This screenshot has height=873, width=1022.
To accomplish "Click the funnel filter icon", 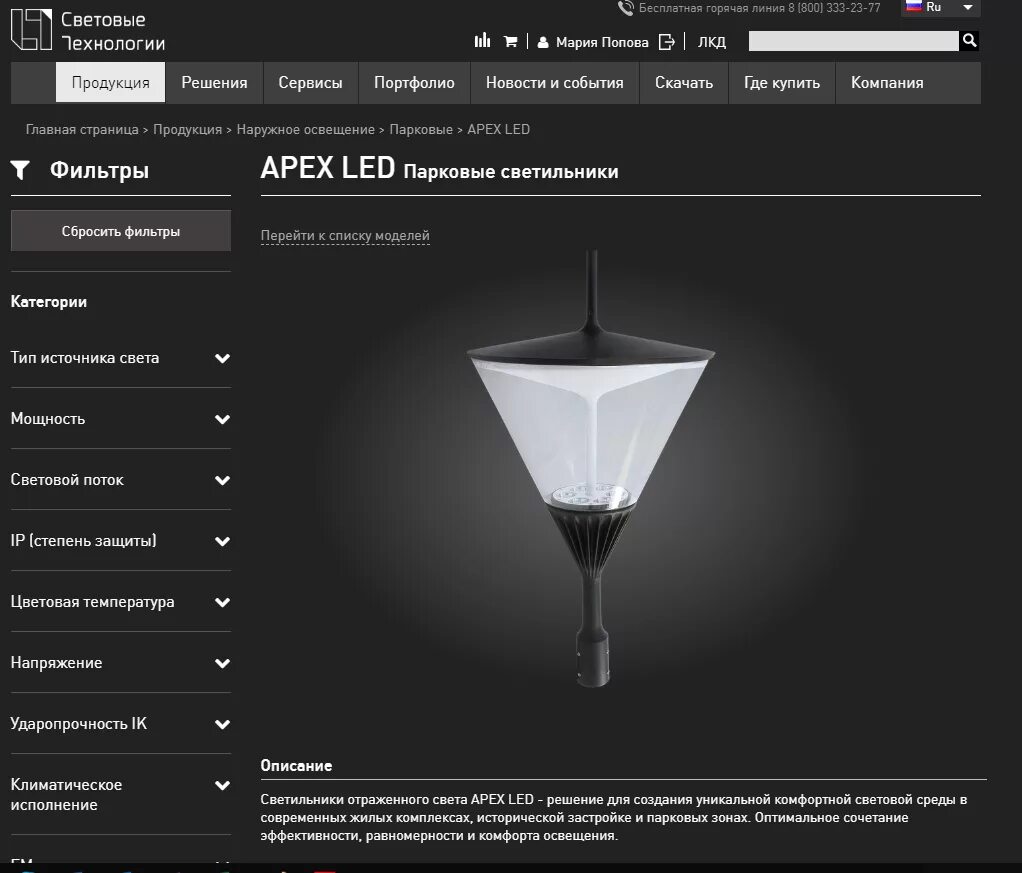I will [20, 170].
